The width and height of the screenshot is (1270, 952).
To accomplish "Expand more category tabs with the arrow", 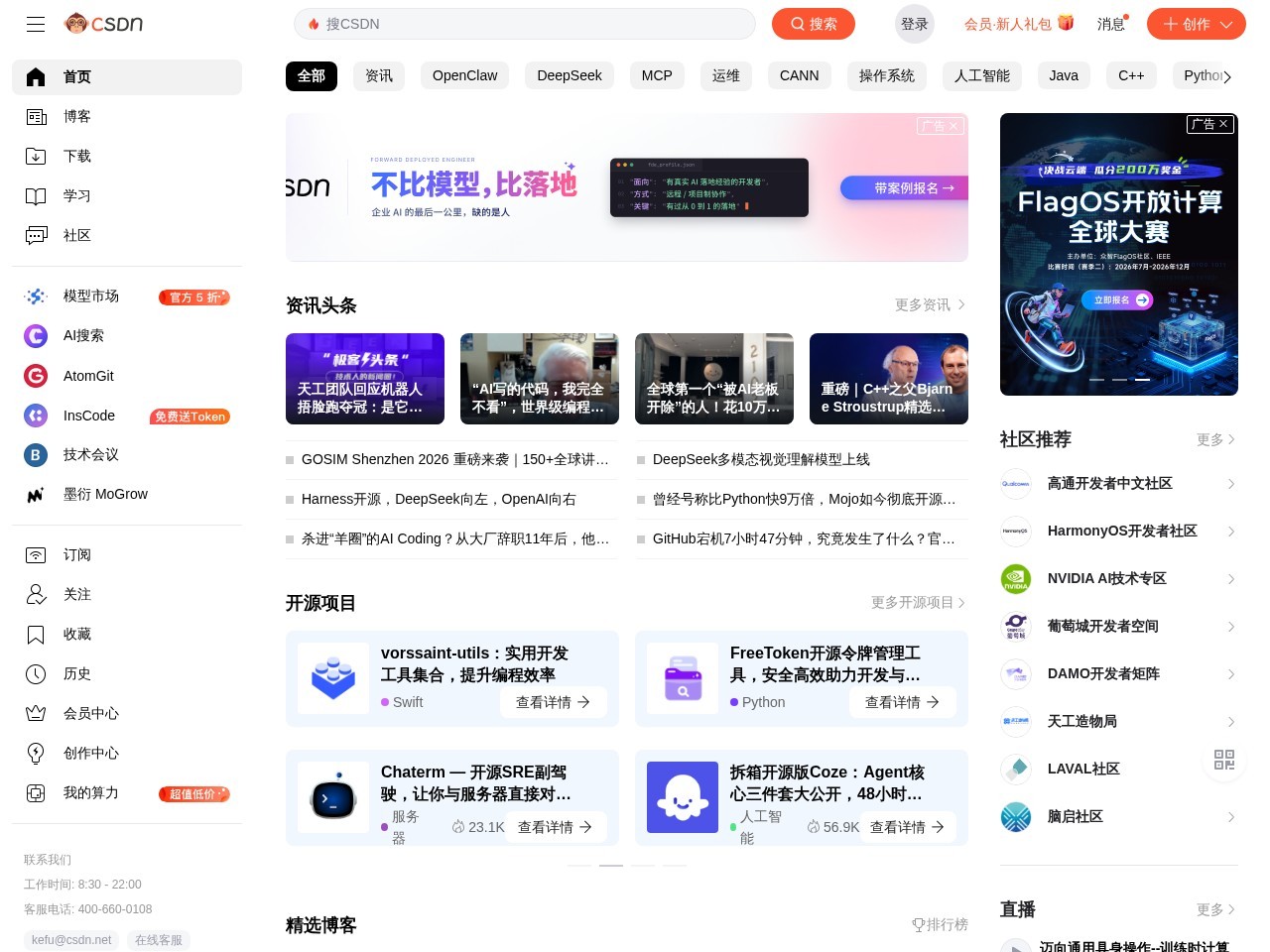I will (1227, 76).
